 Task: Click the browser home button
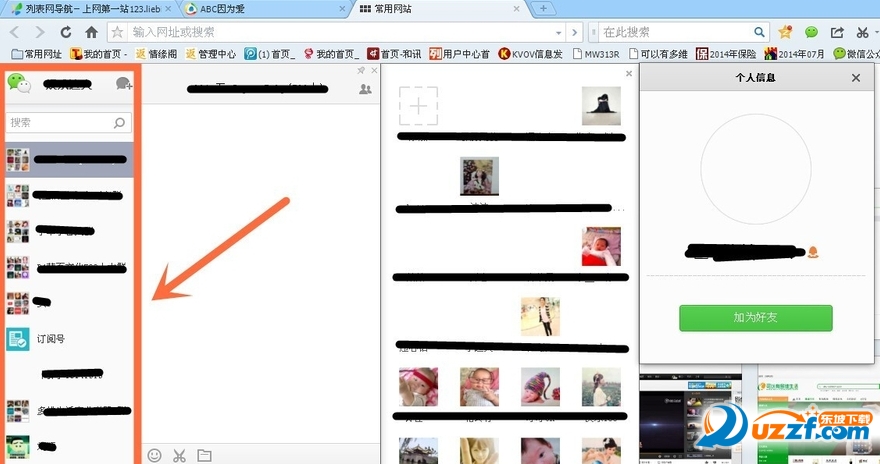[91, 32]
